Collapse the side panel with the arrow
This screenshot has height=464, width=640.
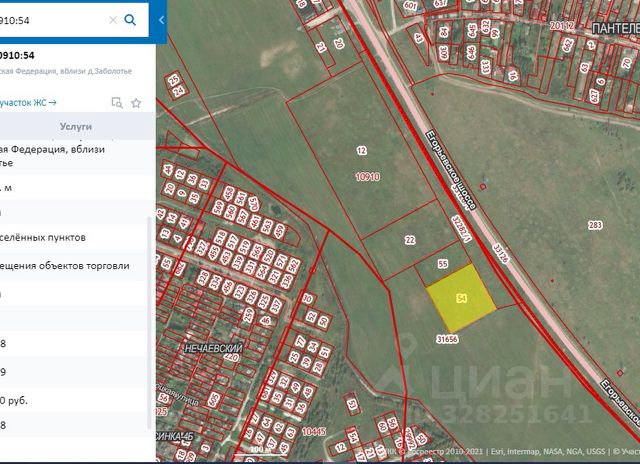pos(162,20)
